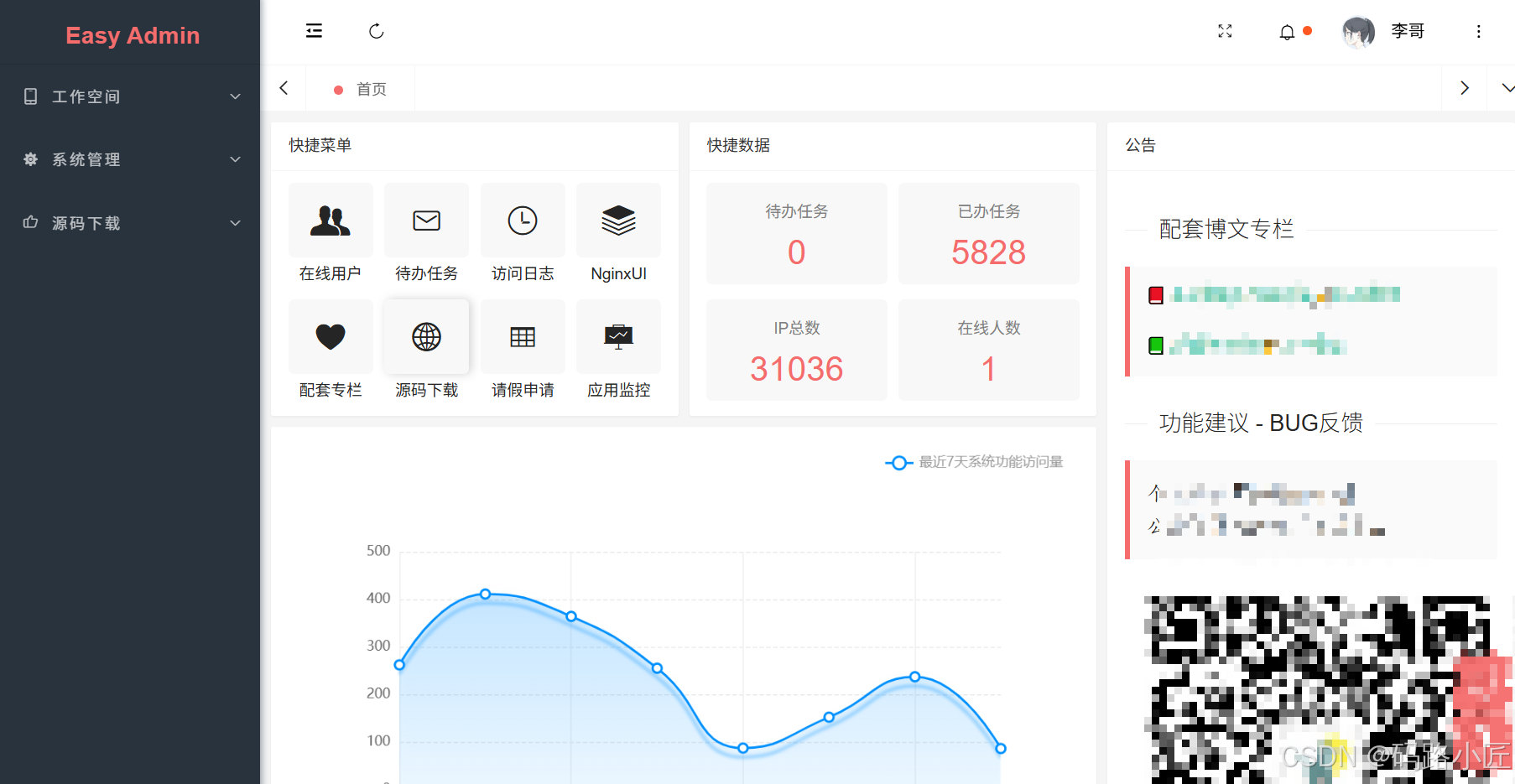The width and height of the screenshot is (1515, 784).
Task: Open the 源码下载 globe icon
Action: pyautogui.click(x=426, y=336)
